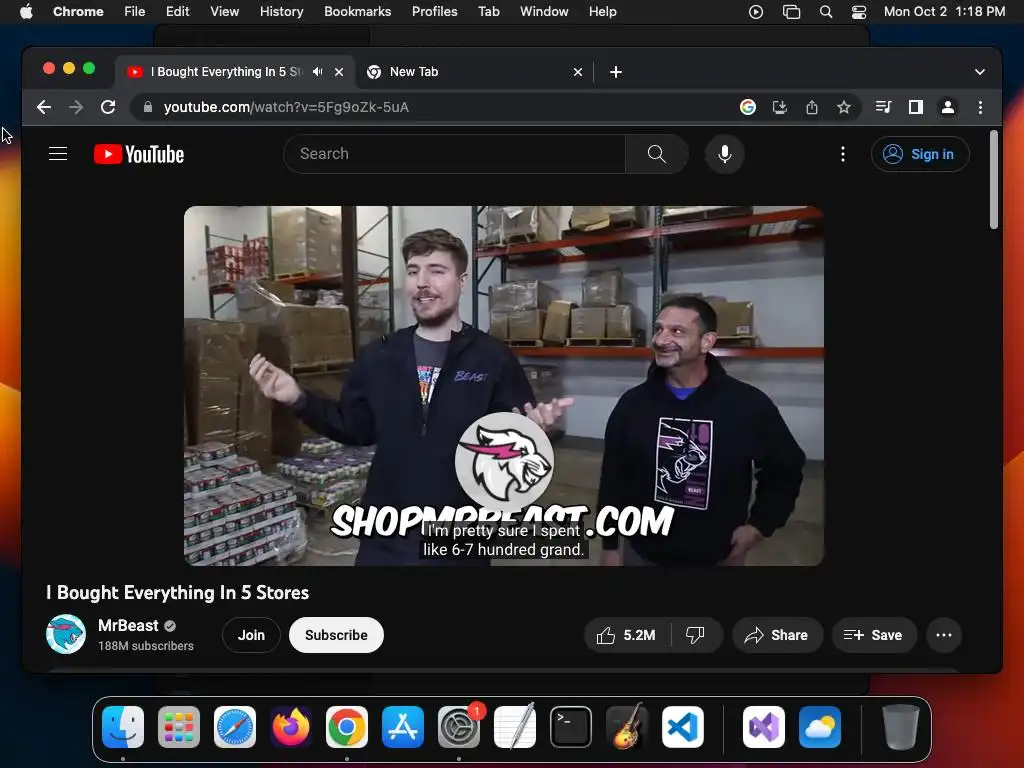1024x768 pixels.
Task: Save the video to a playlist
Action: 874,635
